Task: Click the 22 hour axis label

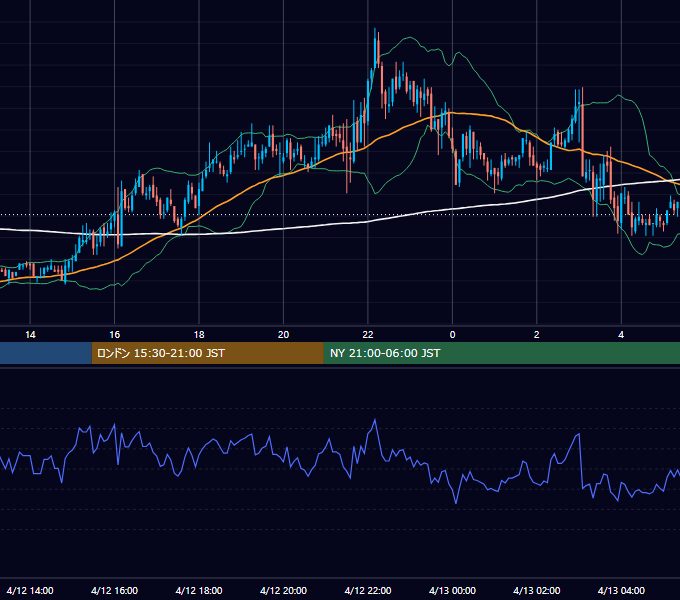Action: click(368, 335)
